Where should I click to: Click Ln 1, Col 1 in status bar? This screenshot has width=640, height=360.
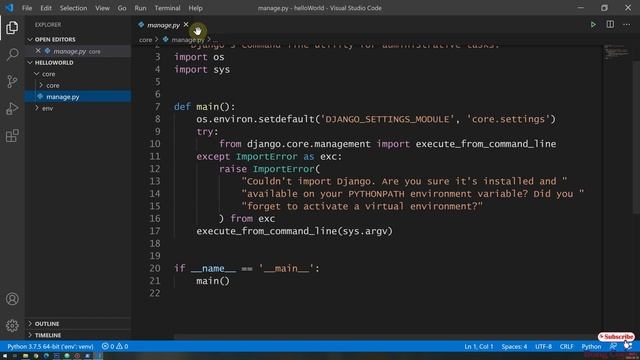tap(478, 346)
